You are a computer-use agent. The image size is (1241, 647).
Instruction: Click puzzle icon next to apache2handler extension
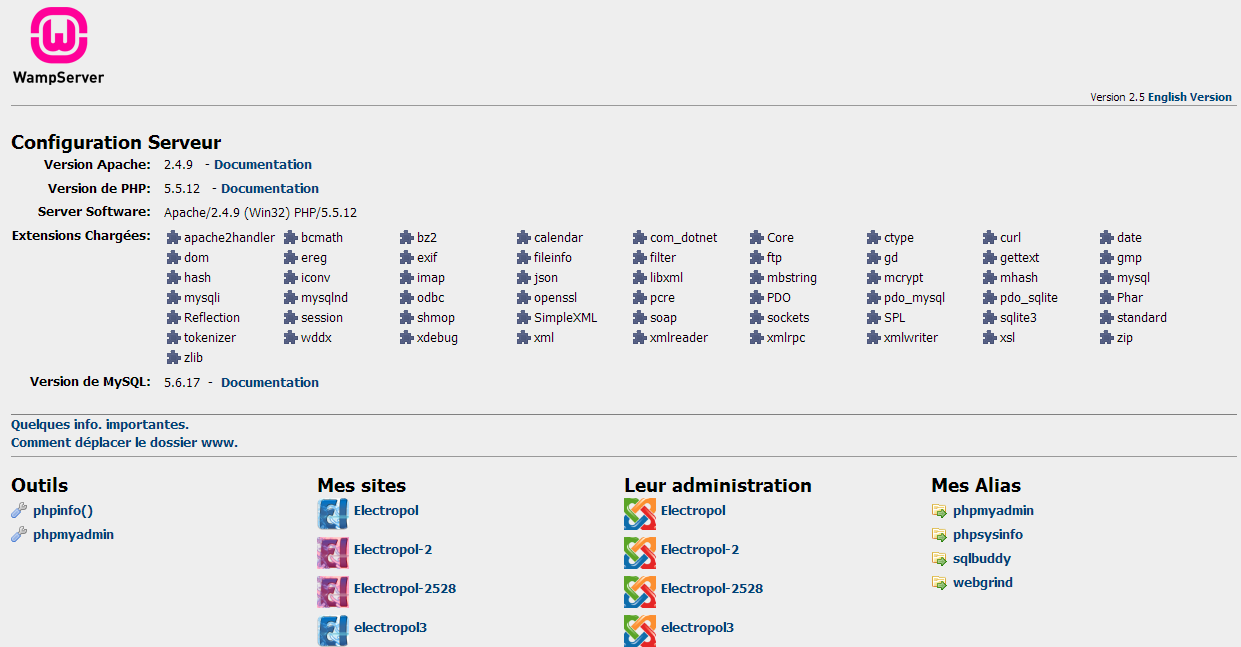(174, 238)
